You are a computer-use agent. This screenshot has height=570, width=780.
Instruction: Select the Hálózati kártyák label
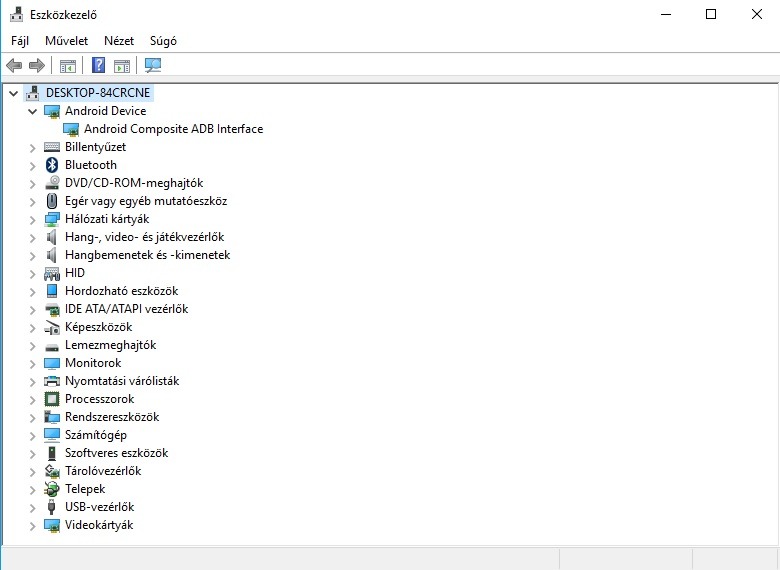(107, 219)
